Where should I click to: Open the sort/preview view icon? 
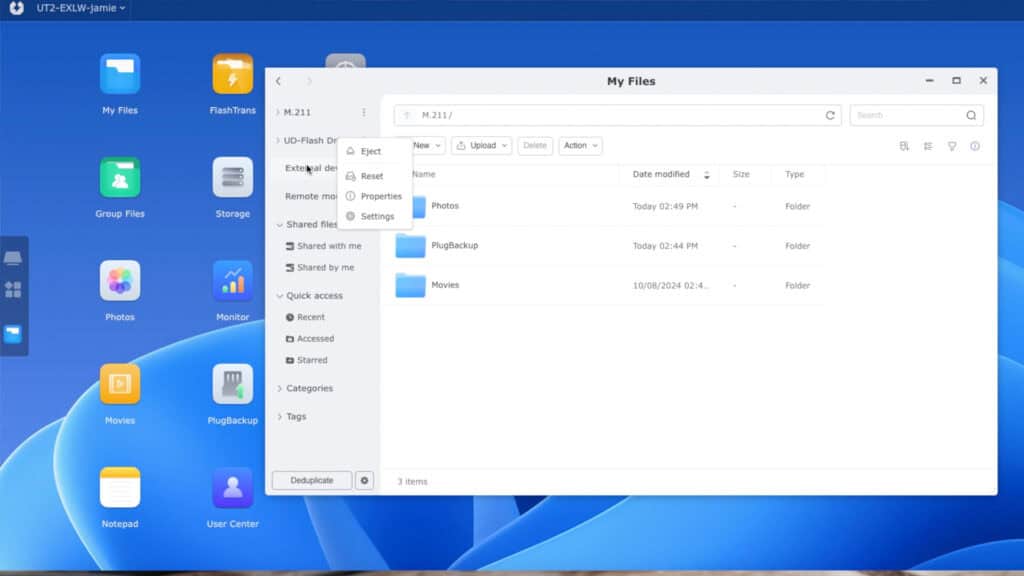pyautogui.click(x=904, y=146)
